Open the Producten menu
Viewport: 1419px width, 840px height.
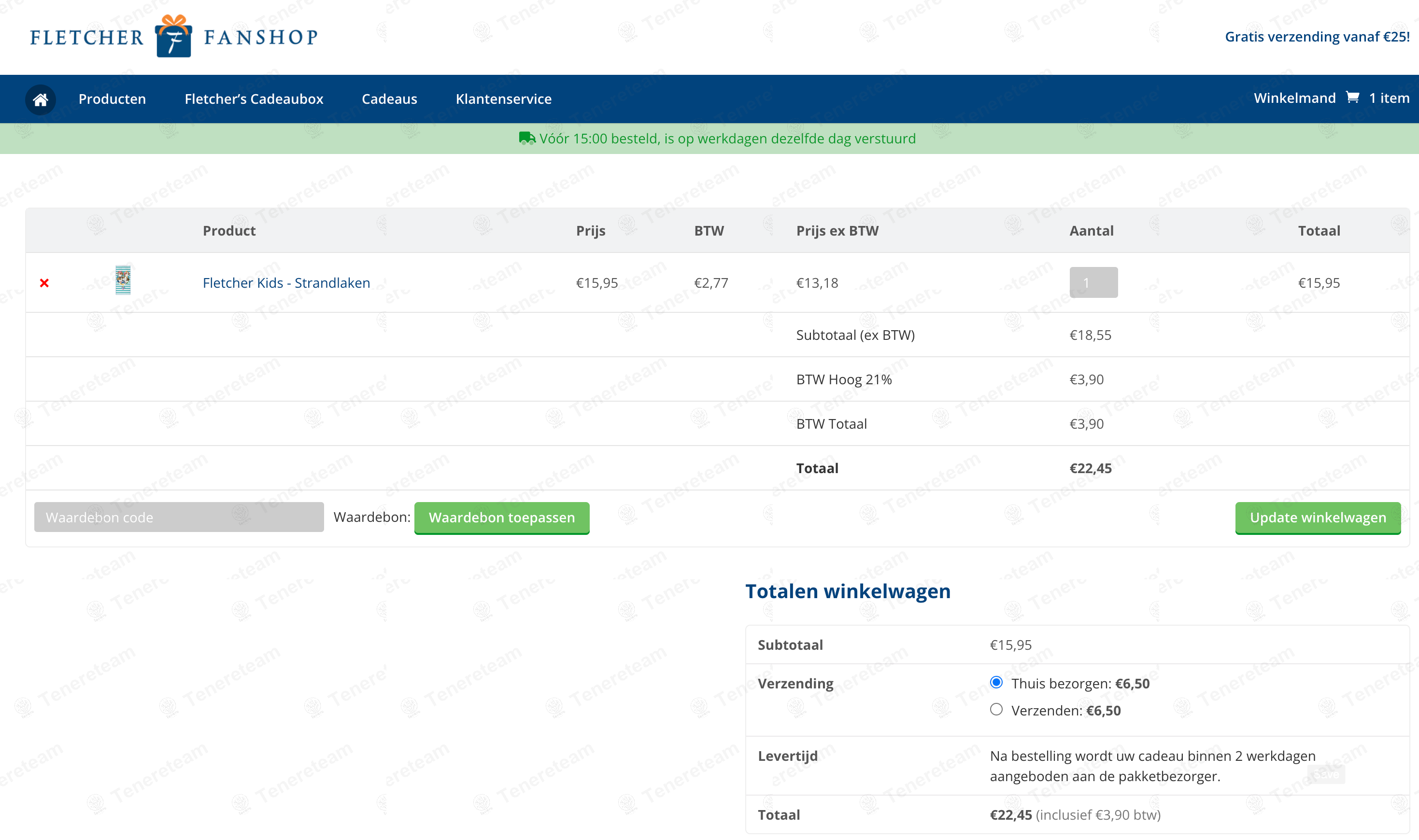click(112, 99)
